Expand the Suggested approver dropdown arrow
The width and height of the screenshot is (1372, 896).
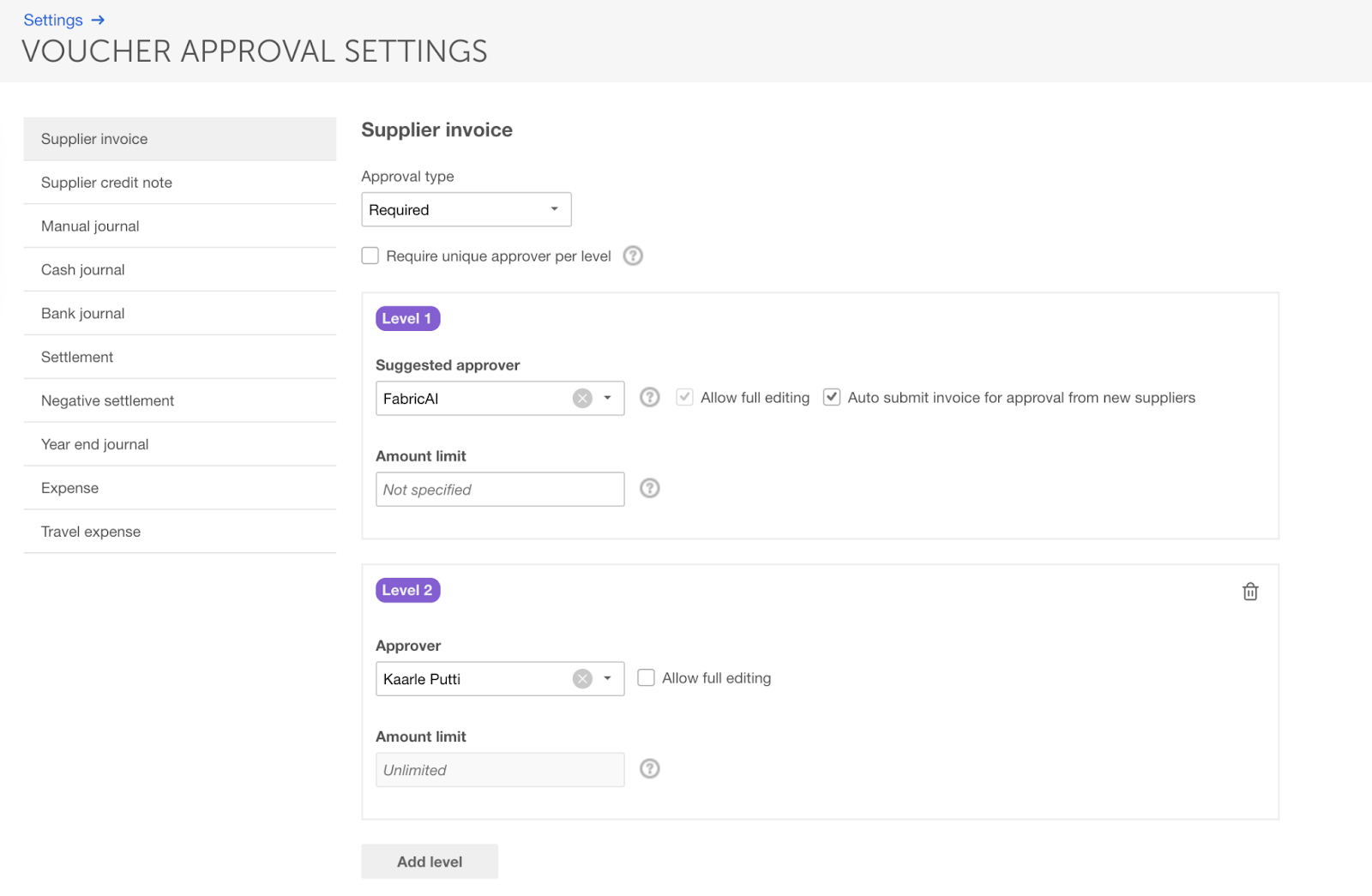click(x=608, y=398)
